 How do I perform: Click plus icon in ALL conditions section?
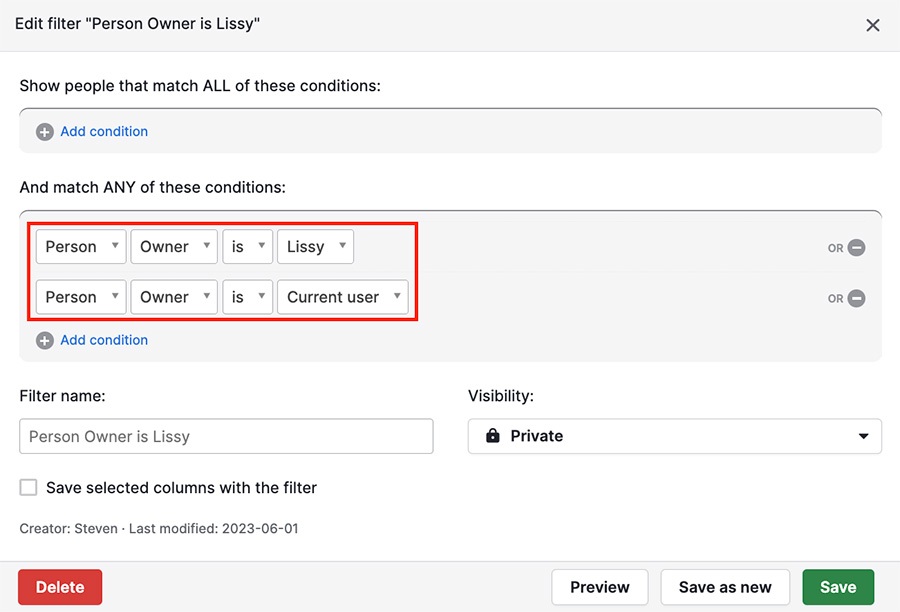45,132
